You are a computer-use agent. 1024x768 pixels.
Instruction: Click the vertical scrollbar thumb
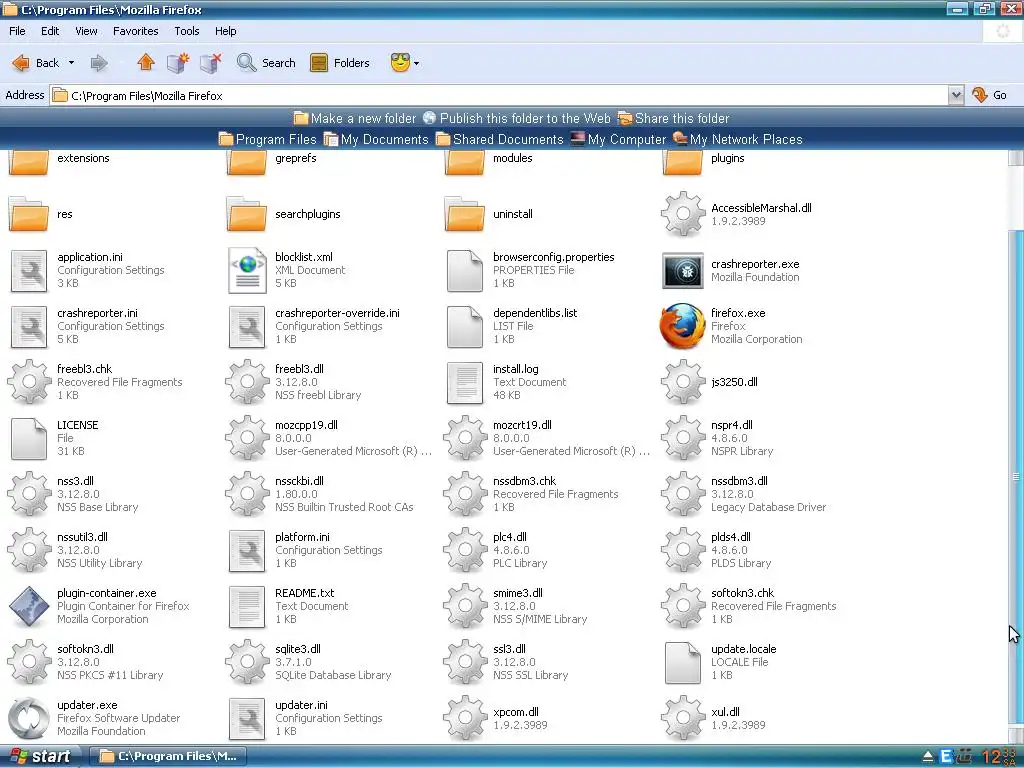1016,477
